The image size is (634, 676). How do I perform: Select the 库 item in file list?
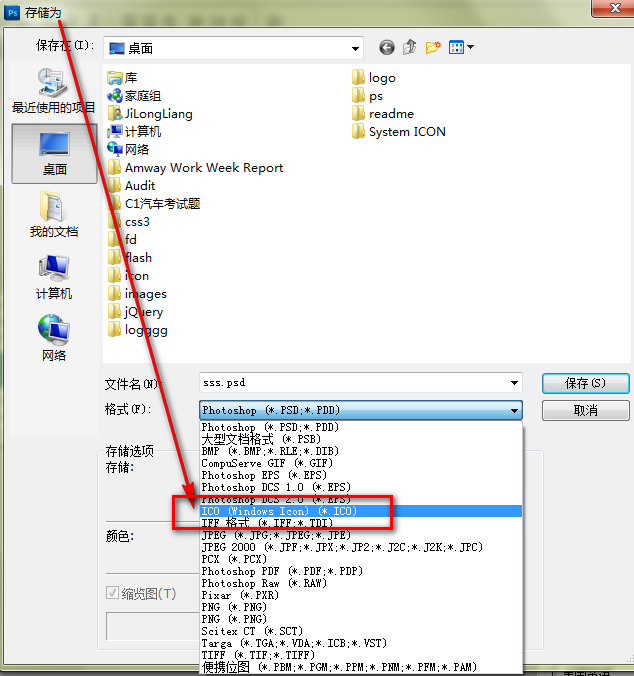click(x=122, y=78)
